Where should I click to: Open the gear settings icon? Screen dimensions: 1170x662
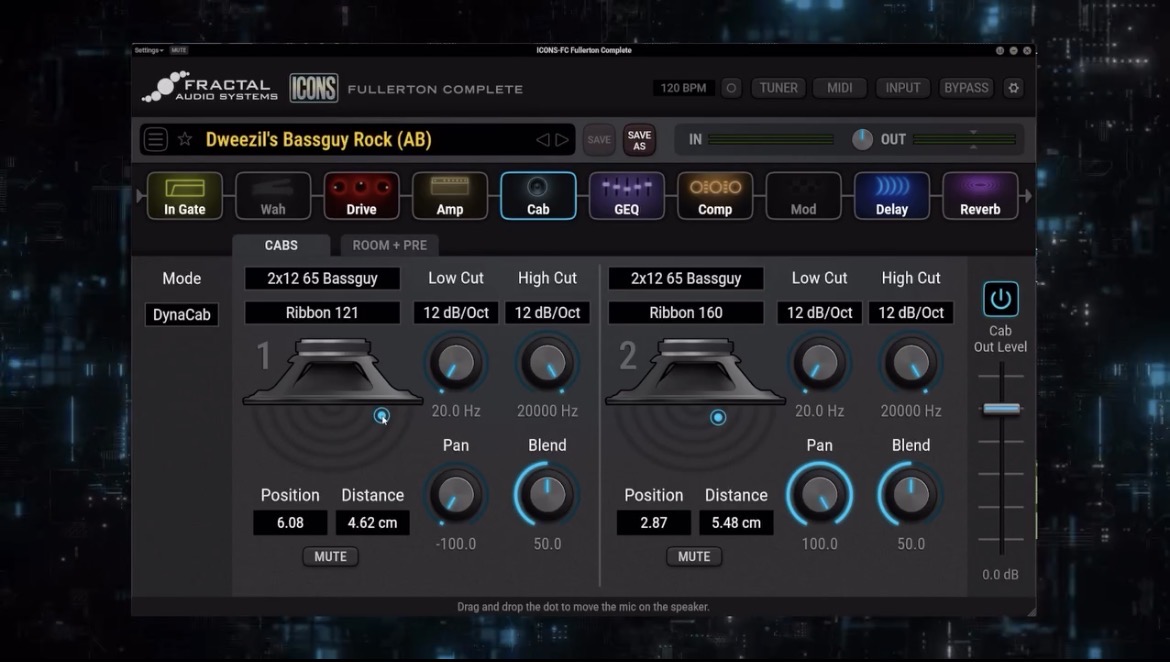(x=1013, y=88)
